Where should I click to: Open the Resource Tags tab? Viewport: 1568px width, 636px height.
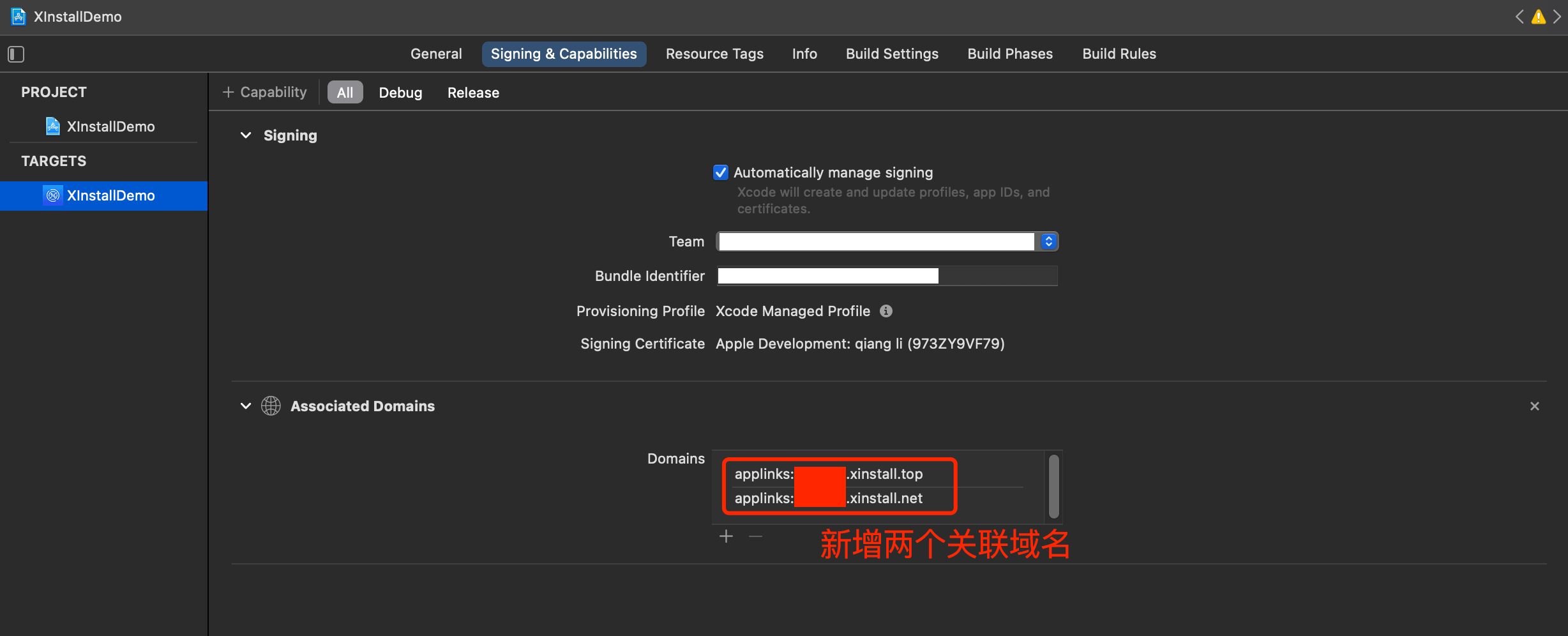tap(714, 54)
